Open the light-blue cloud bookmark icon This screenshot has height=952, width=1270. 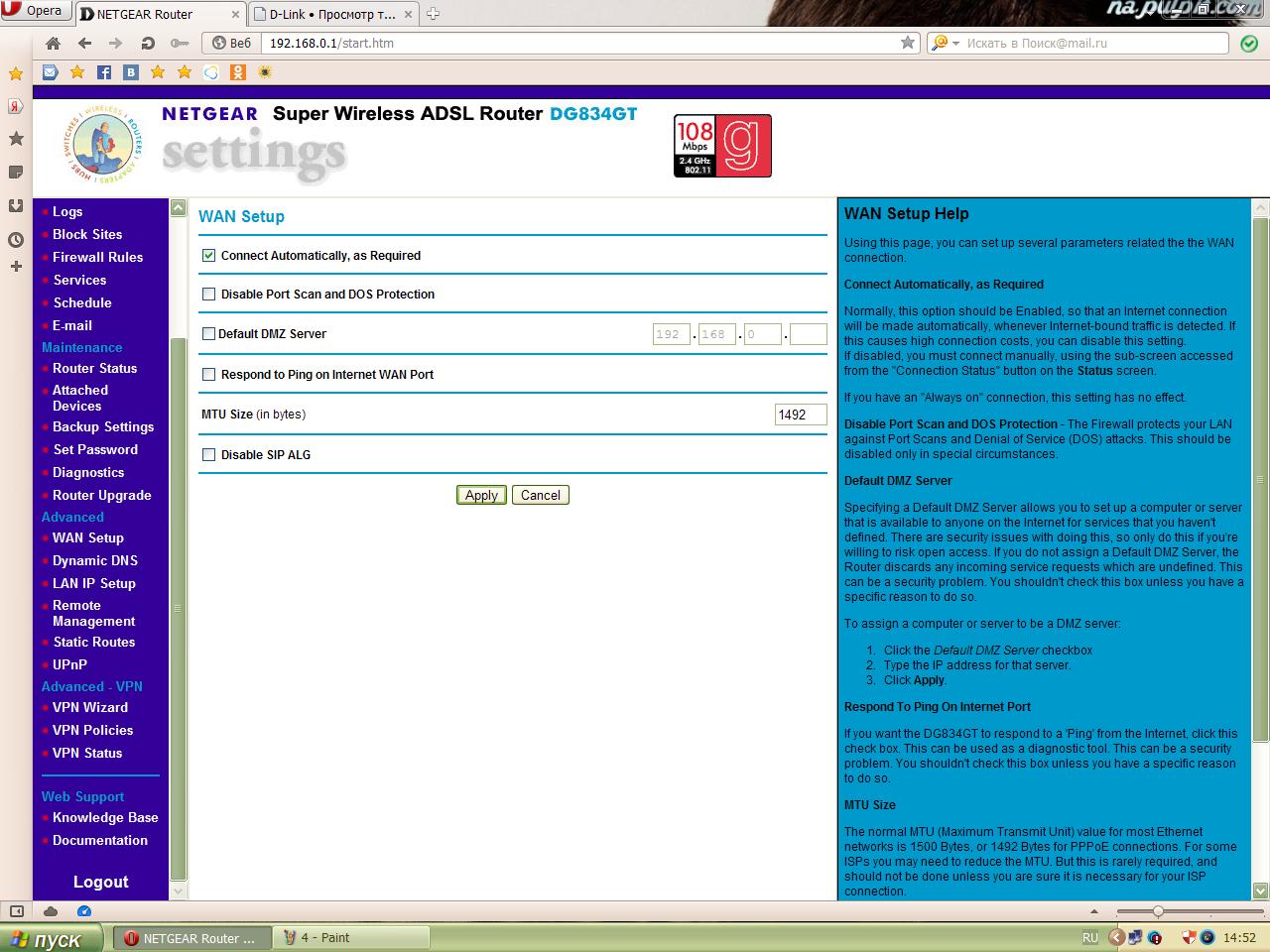[x=211, y=72]
